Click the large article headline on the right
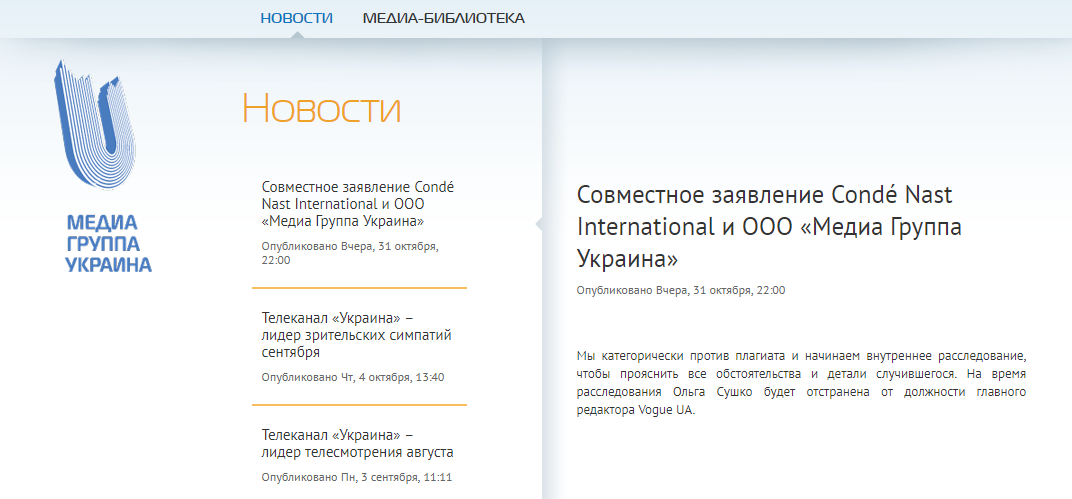1072x499 pixels. (x=769, y=227)
